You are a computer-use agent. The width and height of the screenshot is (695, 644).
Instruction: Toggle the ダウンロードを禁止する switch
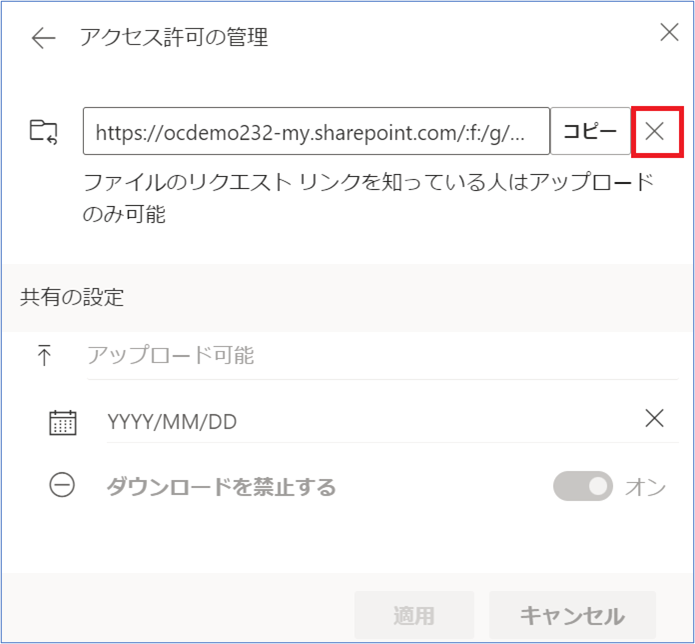click(583, 486)
